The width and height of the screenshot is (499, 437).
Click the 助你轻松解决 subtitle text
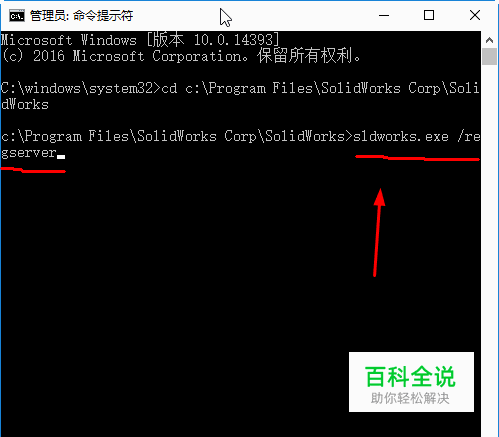pyautogui.click(x=410, y=398)
